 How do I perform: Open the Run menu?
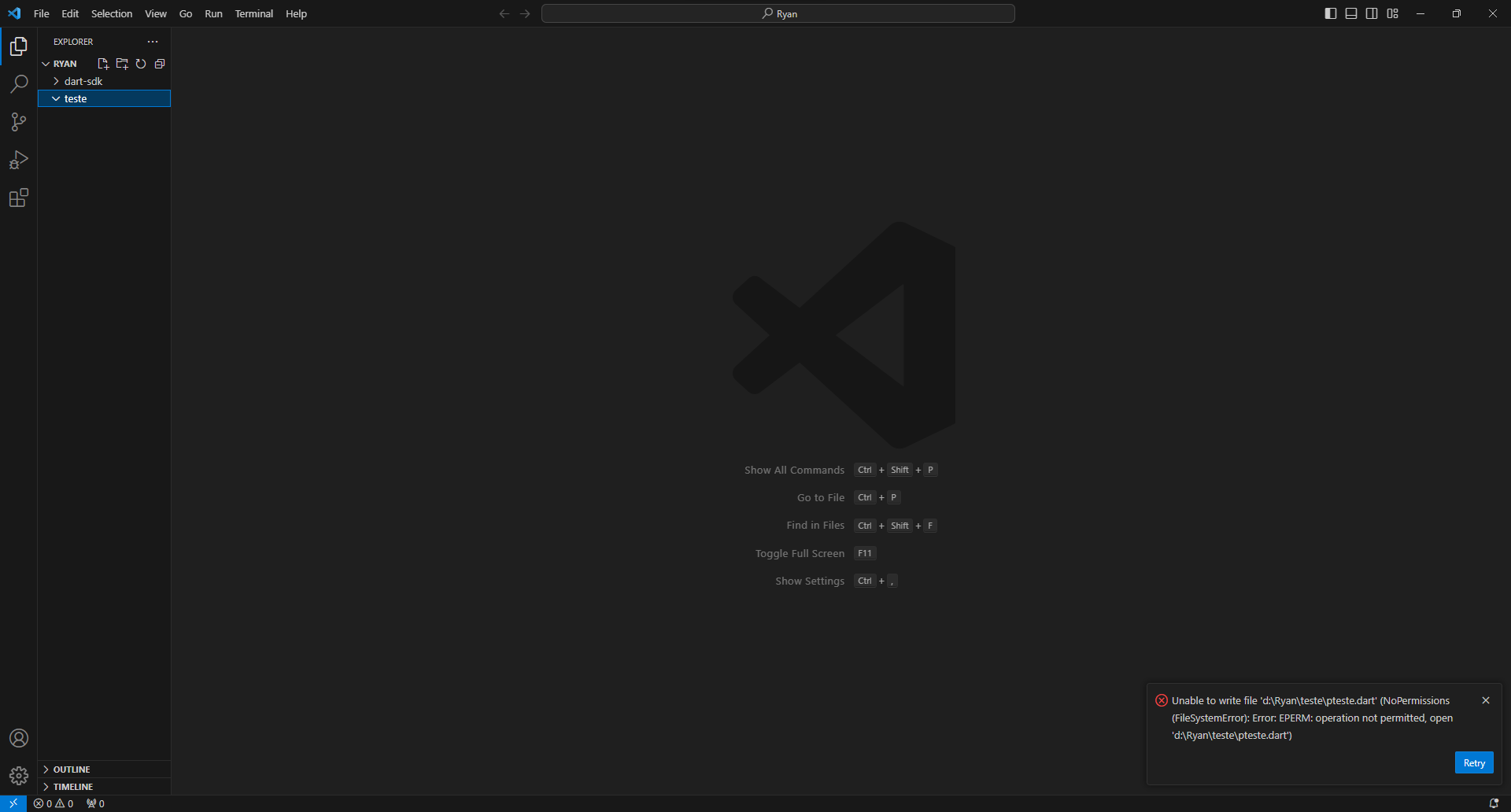point(213,13)
